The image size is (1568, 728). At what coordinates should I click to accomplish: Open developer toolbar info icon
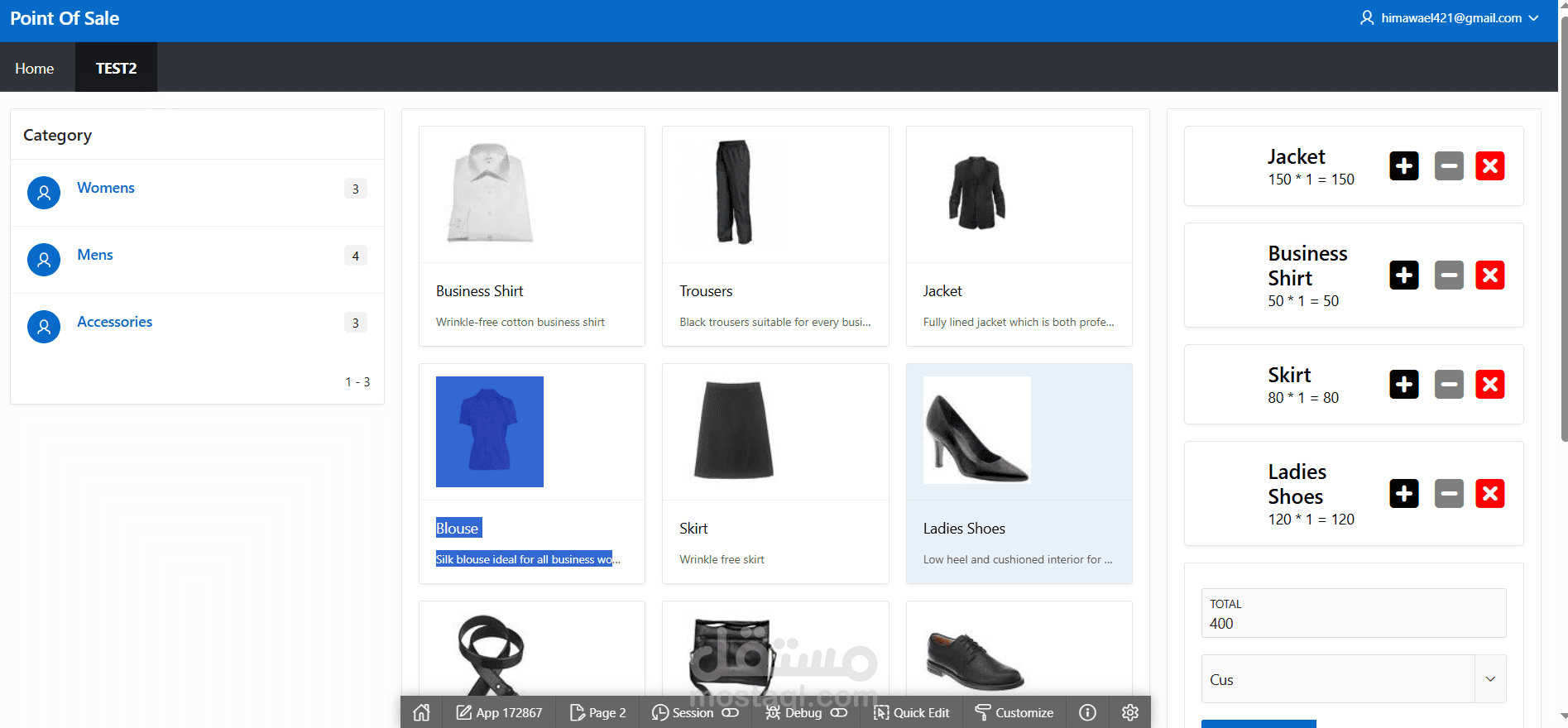point(1087,712)
